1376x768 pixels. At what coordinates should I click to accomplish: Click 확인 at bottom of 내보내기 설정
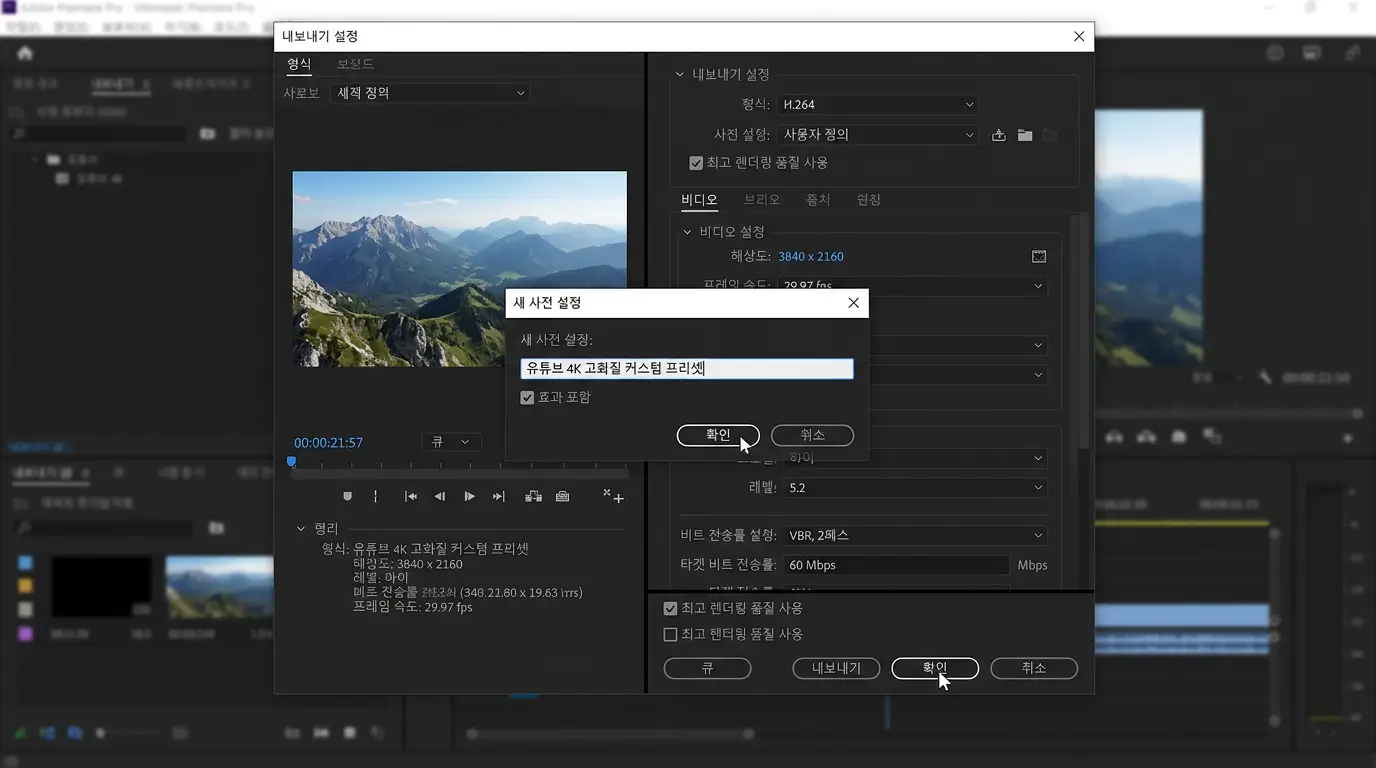click(x=935, y=668)
